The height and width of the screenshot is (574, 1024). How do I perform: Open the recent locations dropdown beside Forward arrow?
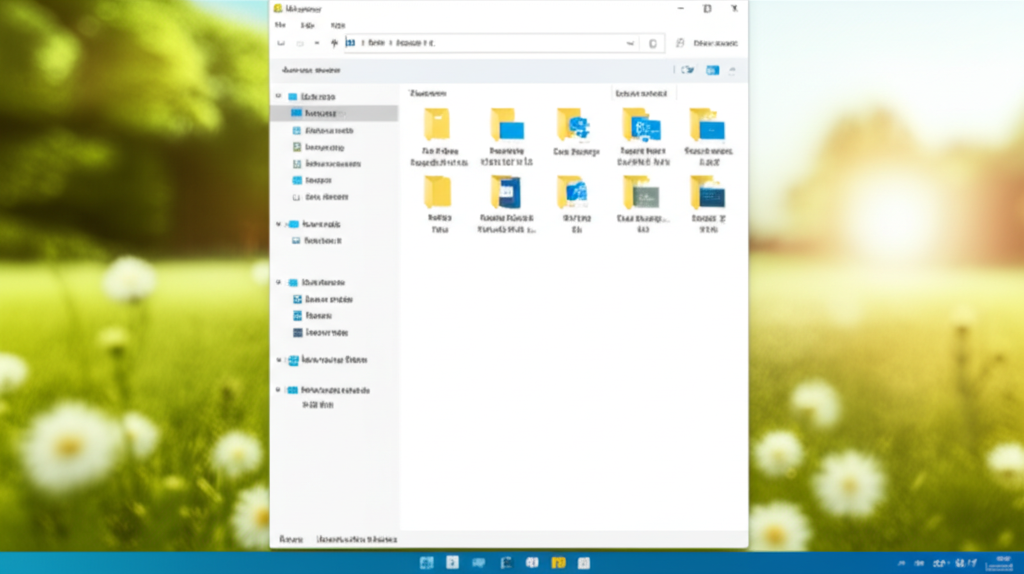[317, 44]
